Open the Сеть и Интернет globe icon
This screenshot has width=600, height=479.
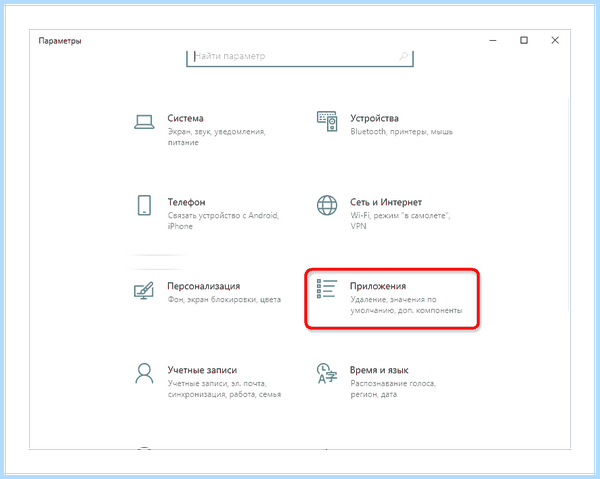tap(327, 205)
